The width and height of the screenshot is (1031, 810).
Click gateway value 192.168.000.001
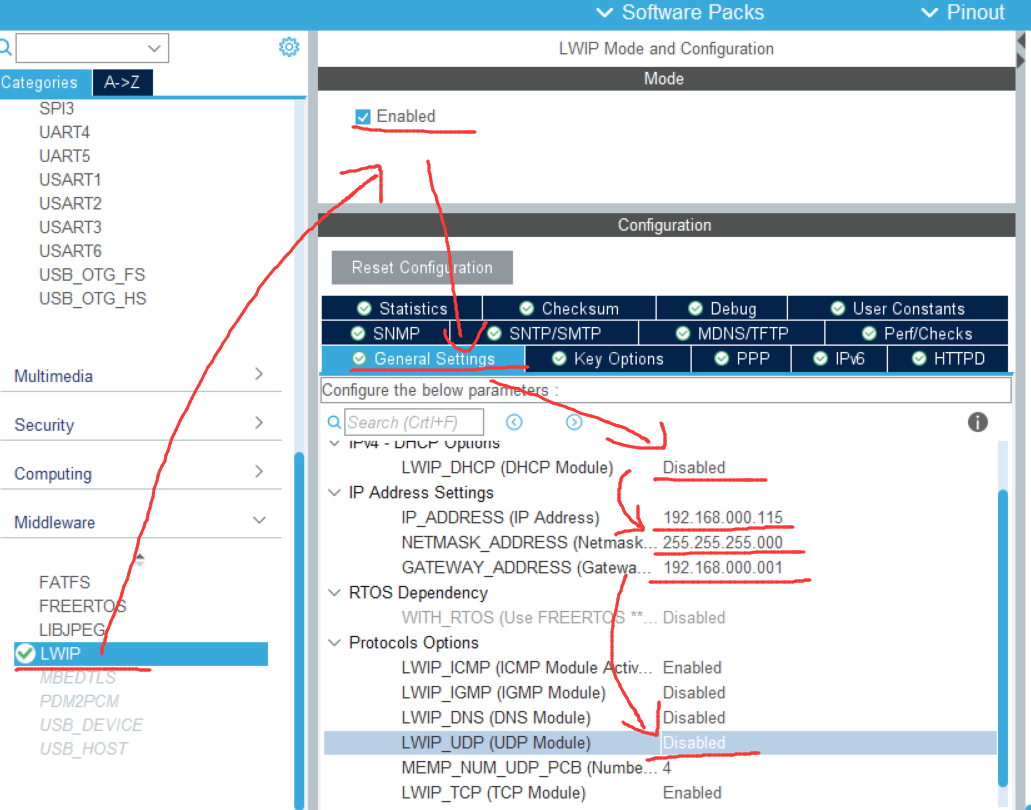tap(723, 567)
